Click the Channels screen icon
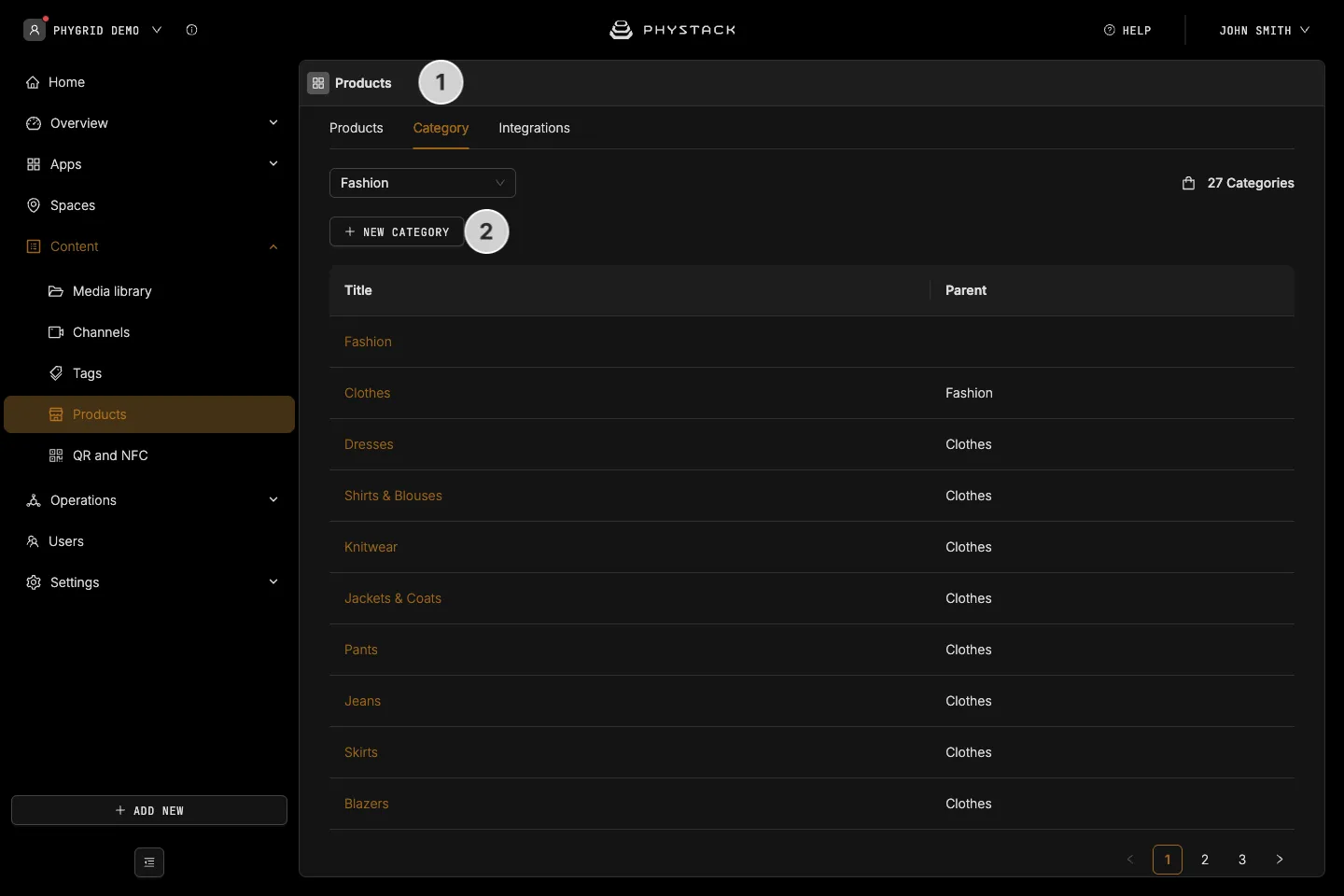Viewport: 1344px width, 896px height. (x=56, y=332)
